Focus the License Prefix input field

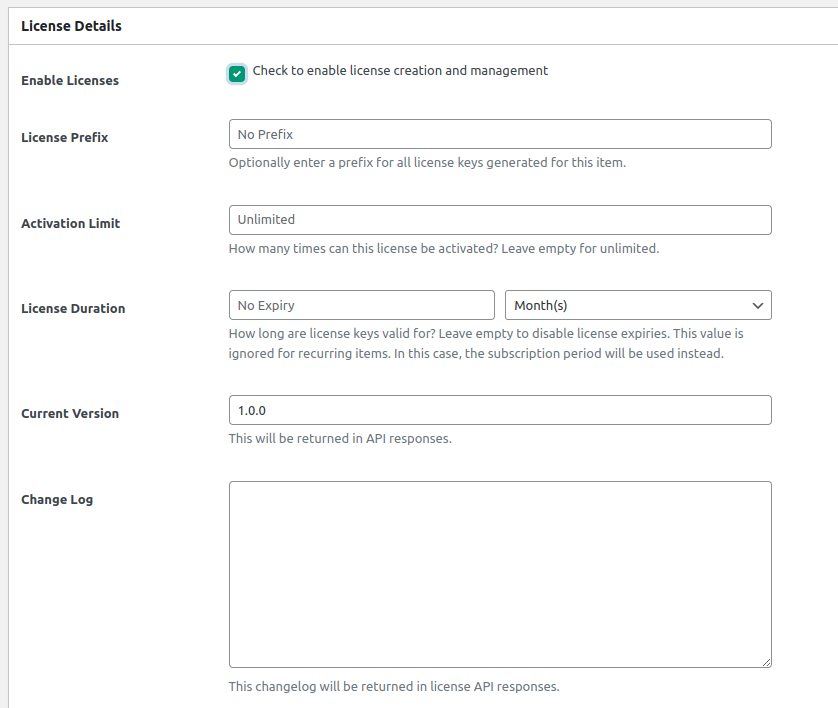[500, 134]
